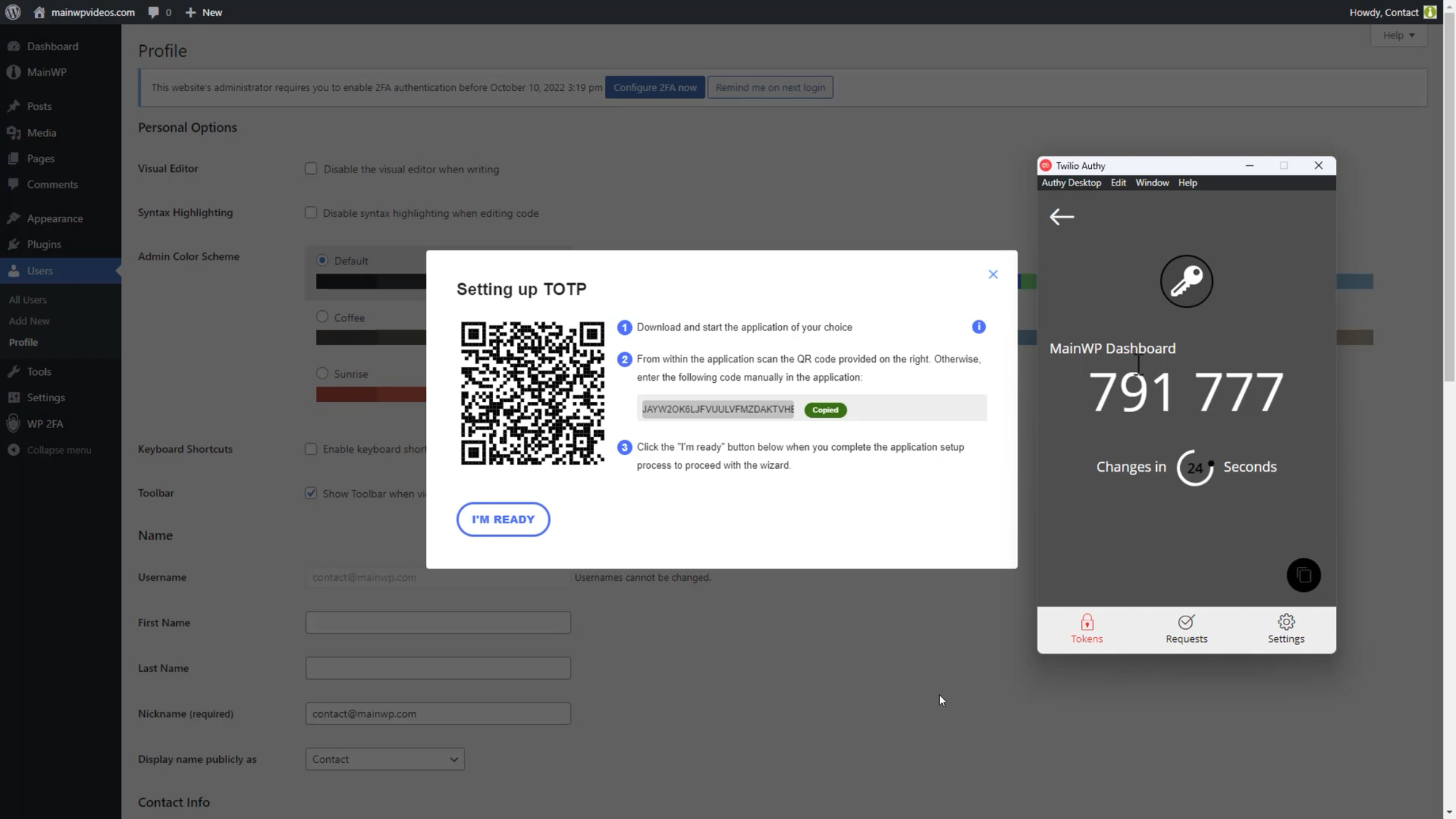This screenshot has height=819, width=1456.
Task: Click Remind me on next login
Action: pyautogui.click(x=770, y=87)
